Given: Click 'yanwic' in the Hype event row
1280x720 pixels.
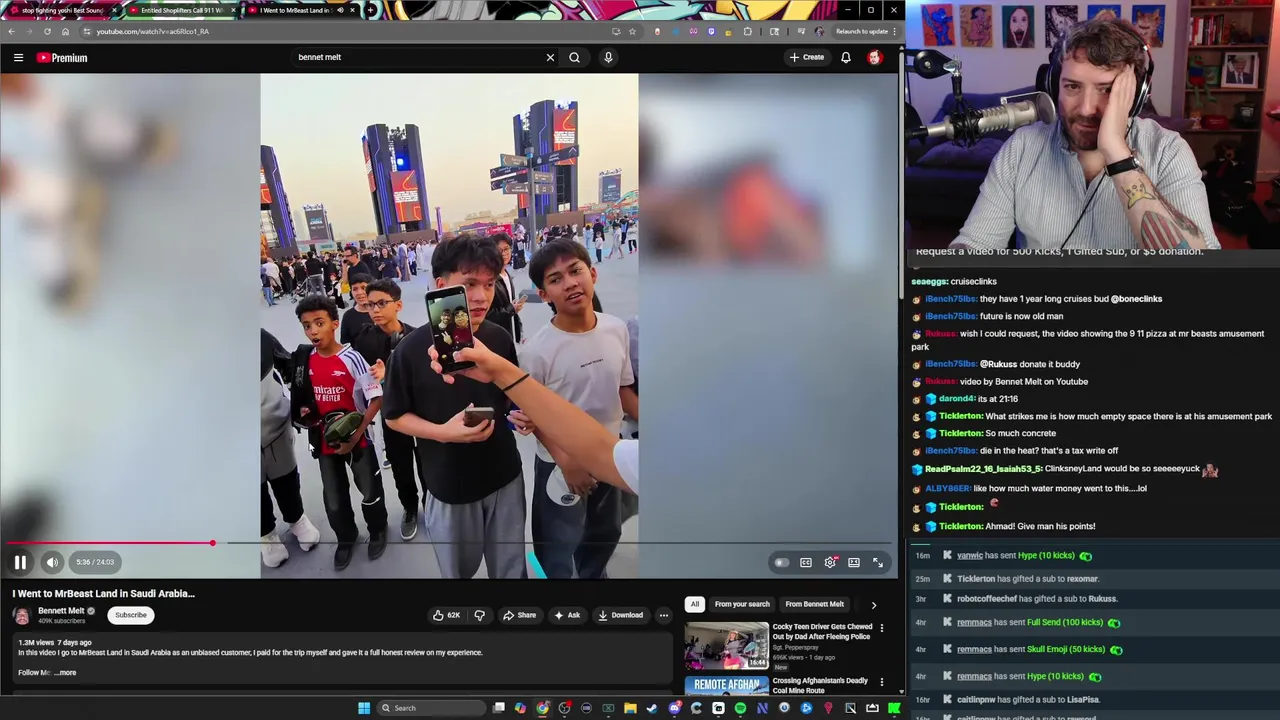Looking at the screenshot, I should [x=970, y=555].
